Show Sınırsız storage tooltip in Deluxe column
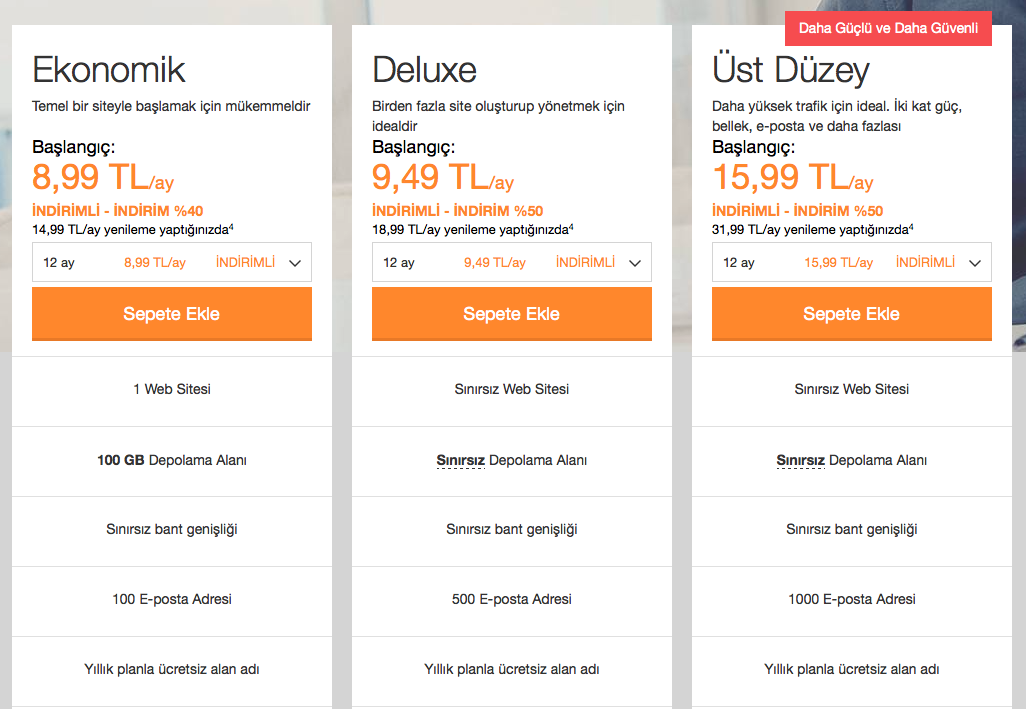The image size is (1026, 709). (x=461, y=460)
